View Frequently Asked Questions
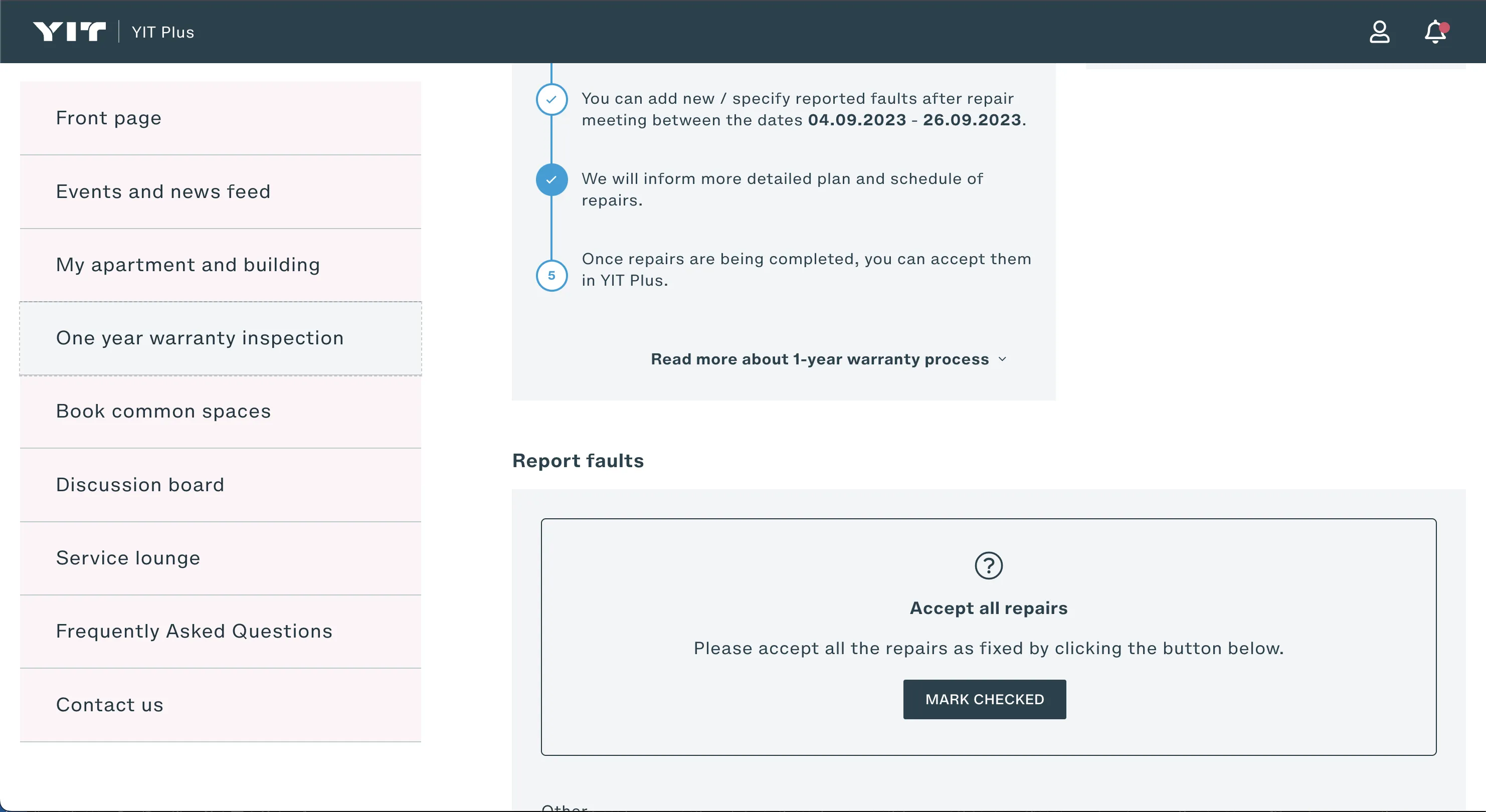The width and height of the screenshot is (1486, 812). (x=221, y=632)
